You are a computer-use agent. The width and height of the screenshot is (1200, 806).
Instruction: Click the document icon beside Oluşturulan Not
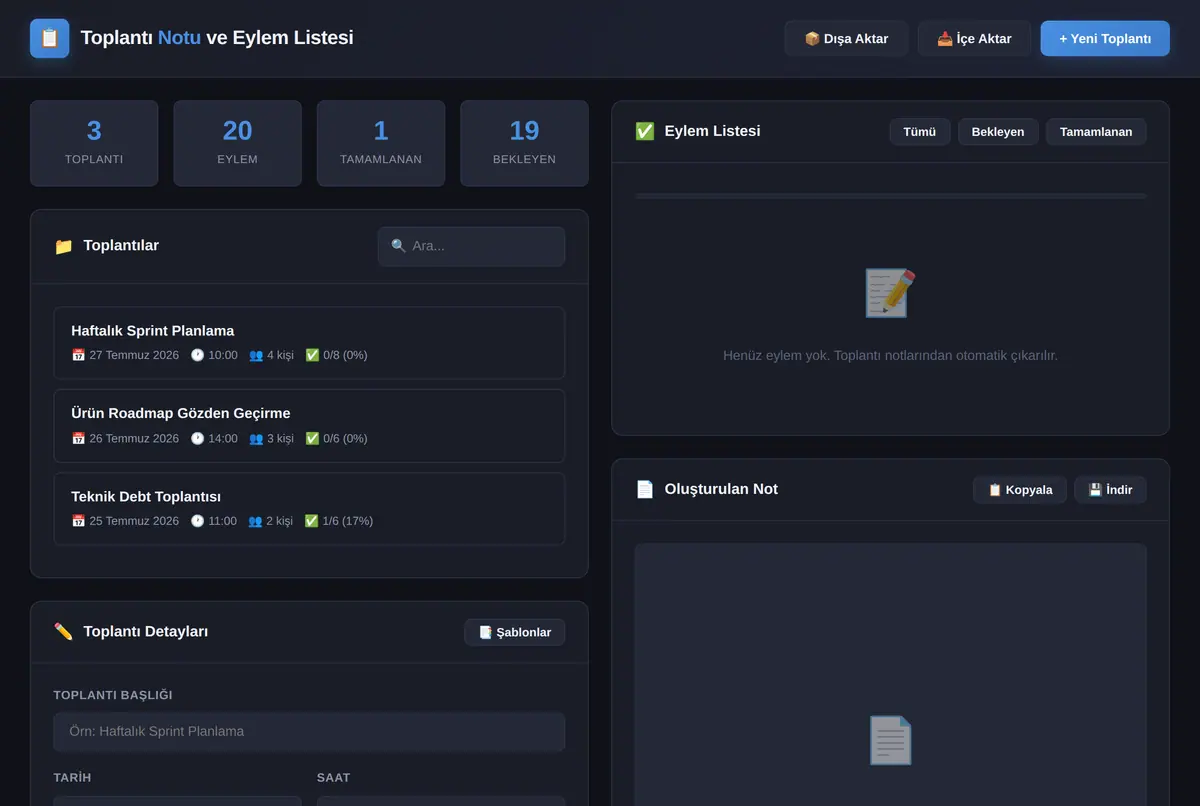click(x=645, y=489)
